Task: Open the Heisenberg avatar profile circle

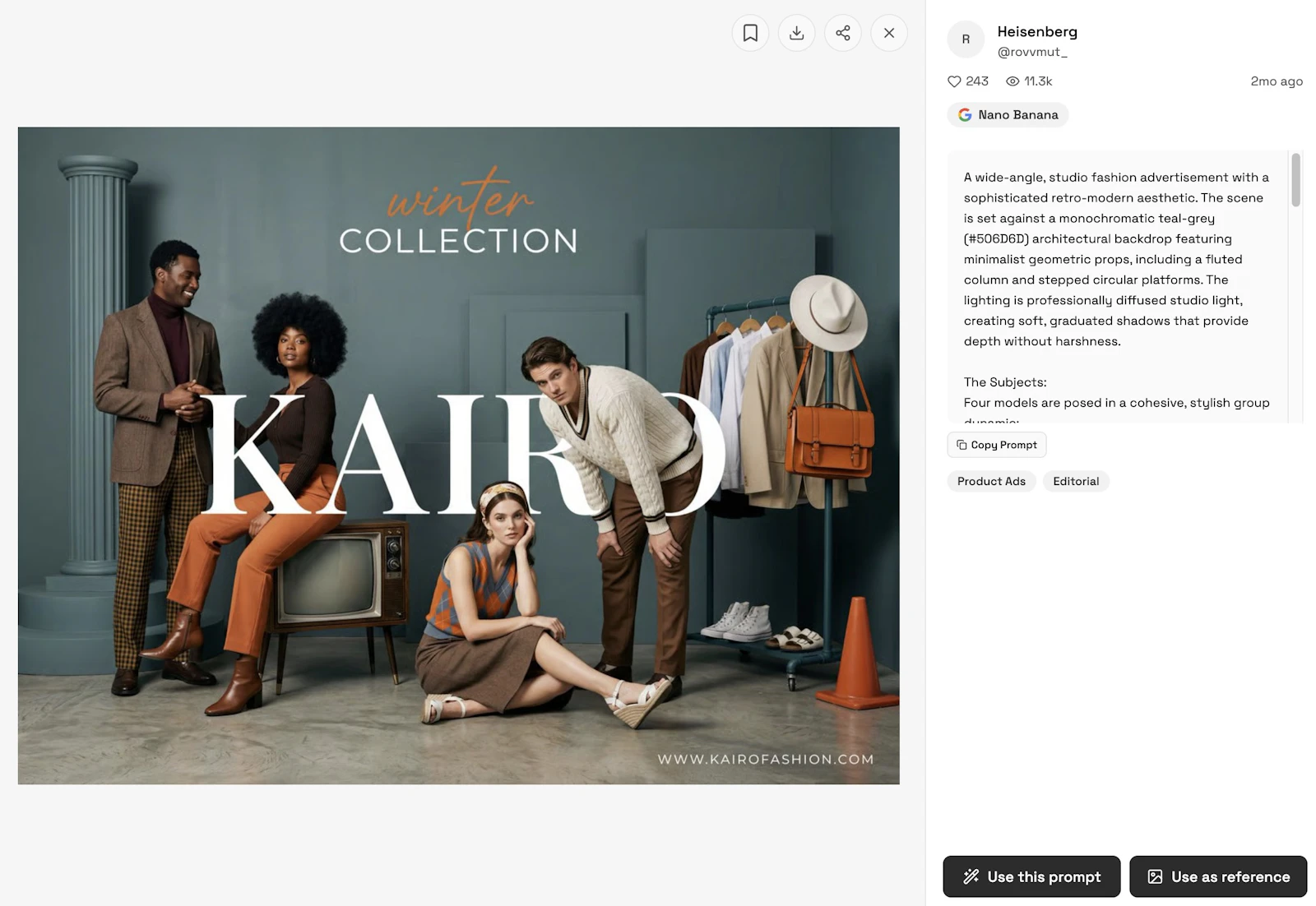Action: point(966,39)
